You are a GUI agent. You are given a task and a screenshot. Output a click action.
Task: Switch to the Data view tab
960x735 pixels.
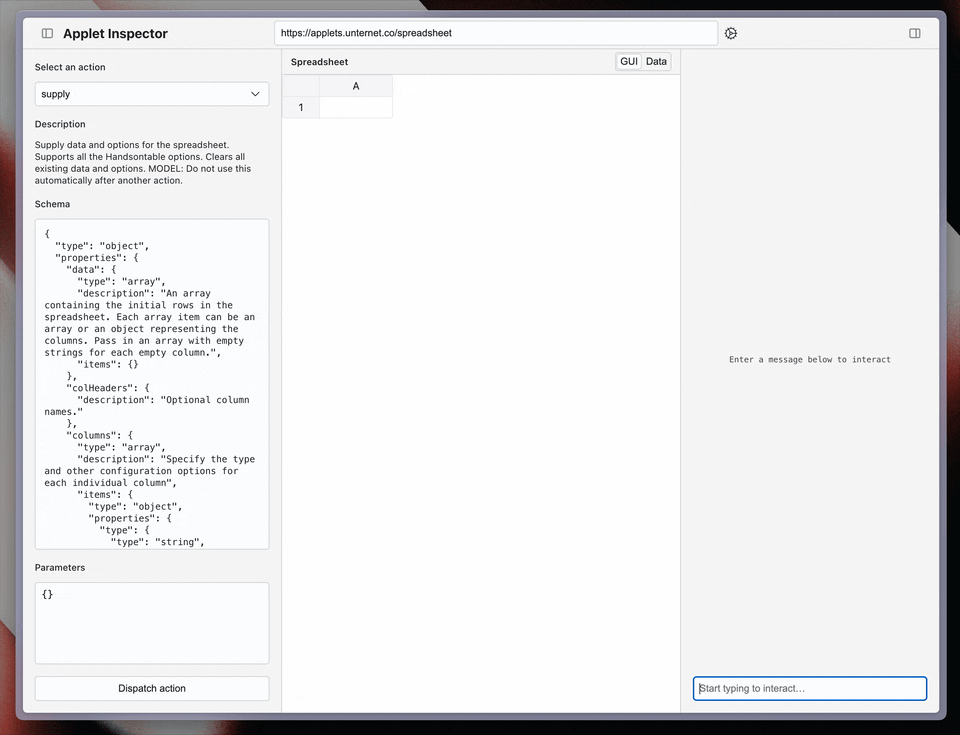pyautogui.click(x=656, y=61)
